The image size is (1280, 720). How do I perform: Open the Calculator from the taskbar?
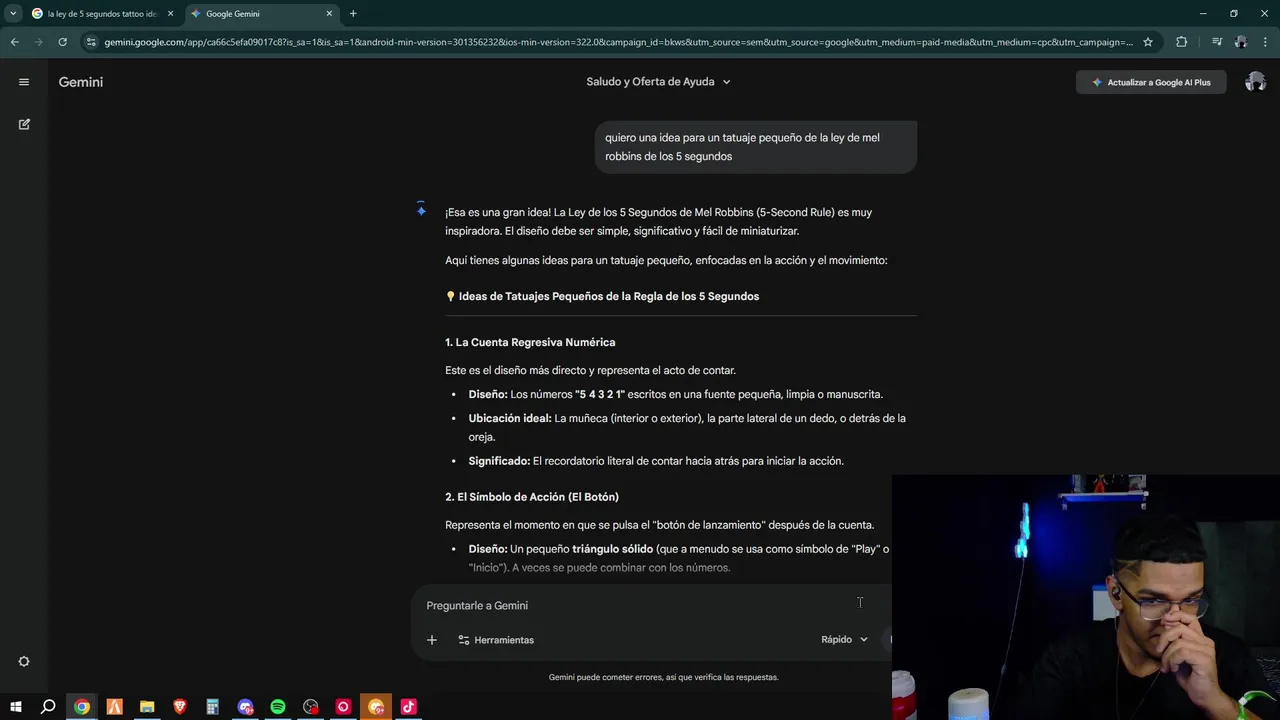[212, 707]
